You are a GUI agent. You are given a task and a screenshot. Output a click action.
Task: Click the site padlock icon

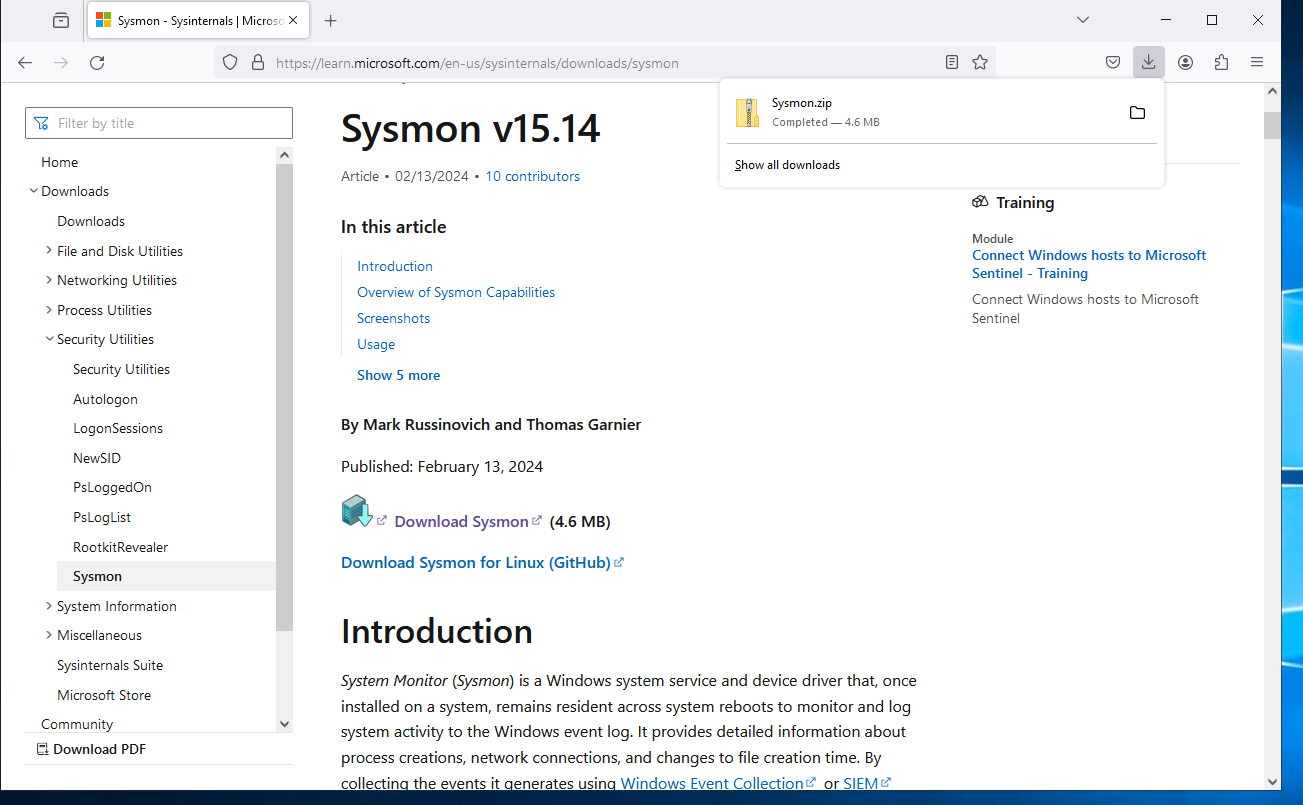click(257, 62)
